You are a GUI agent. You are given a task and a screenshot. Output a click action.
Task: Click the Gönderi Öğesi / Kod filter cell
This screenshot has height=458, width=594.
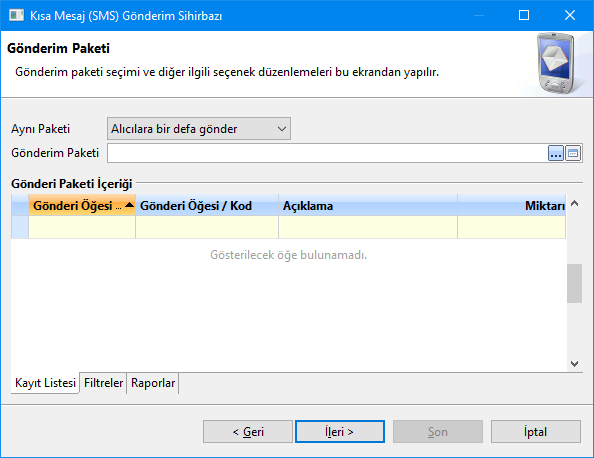[207, 227]
